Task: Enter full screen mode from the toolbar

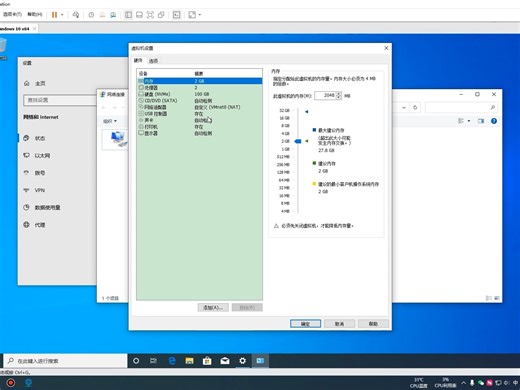Action: [x=150, y=15]
